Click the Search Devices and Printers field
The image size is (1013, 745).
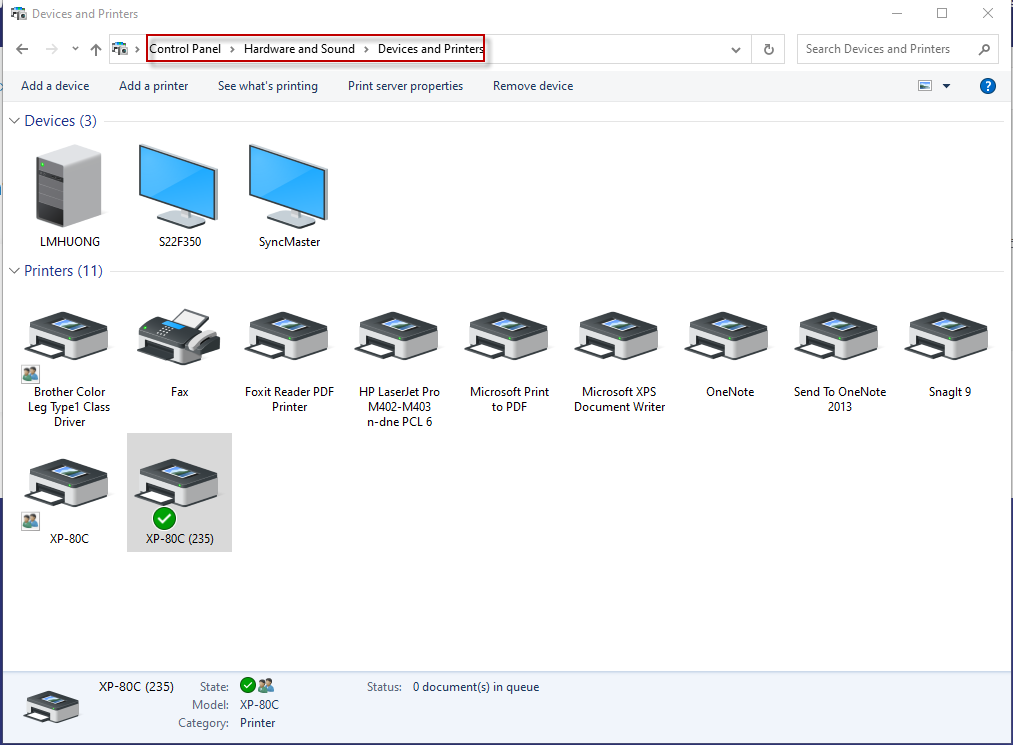point(897,49)
